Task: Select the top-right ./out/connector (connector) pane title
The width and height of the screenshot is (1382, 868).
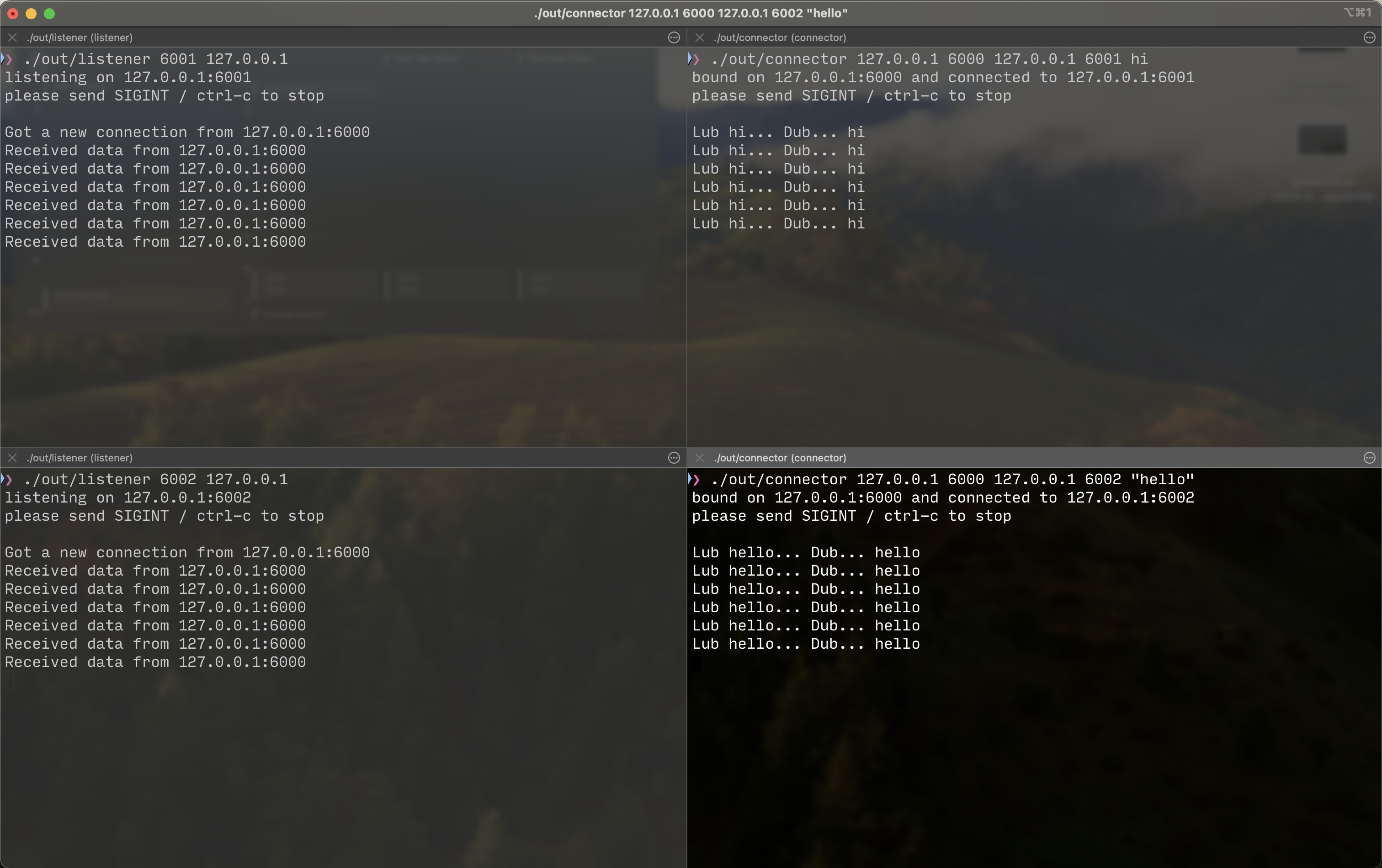Action: click(780, 37)
